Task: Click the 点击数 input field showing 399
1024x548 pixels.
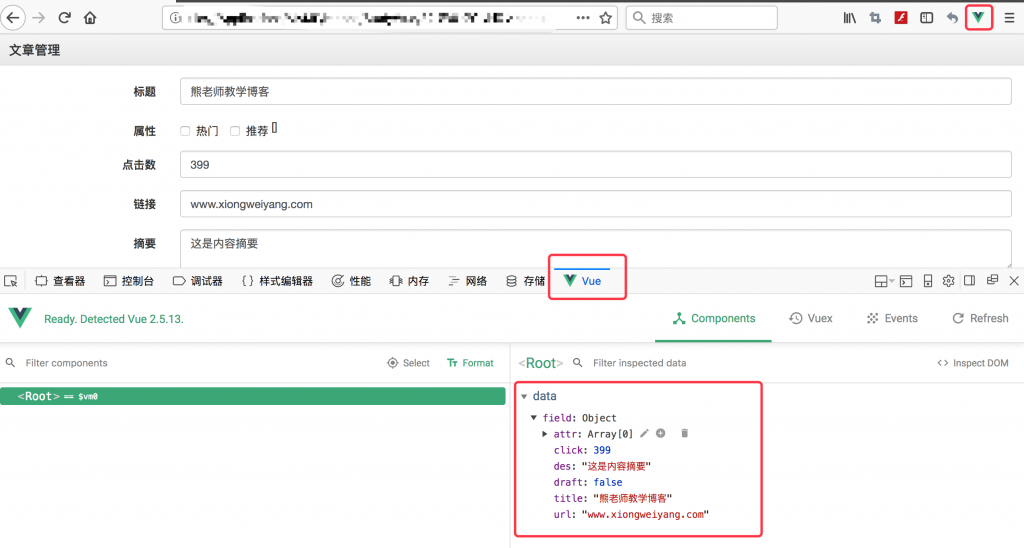Action: (x=596, y=165)
